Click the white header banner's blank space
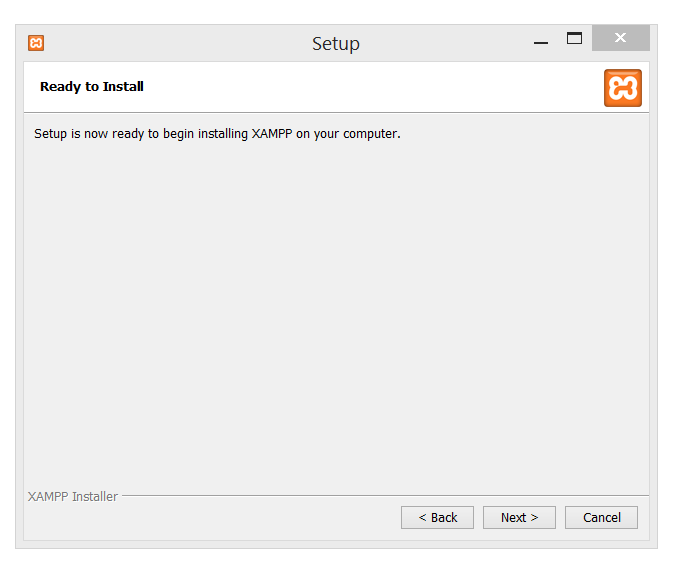The height and width of the screenshot is (574, 680). click(x=380, y=88)
